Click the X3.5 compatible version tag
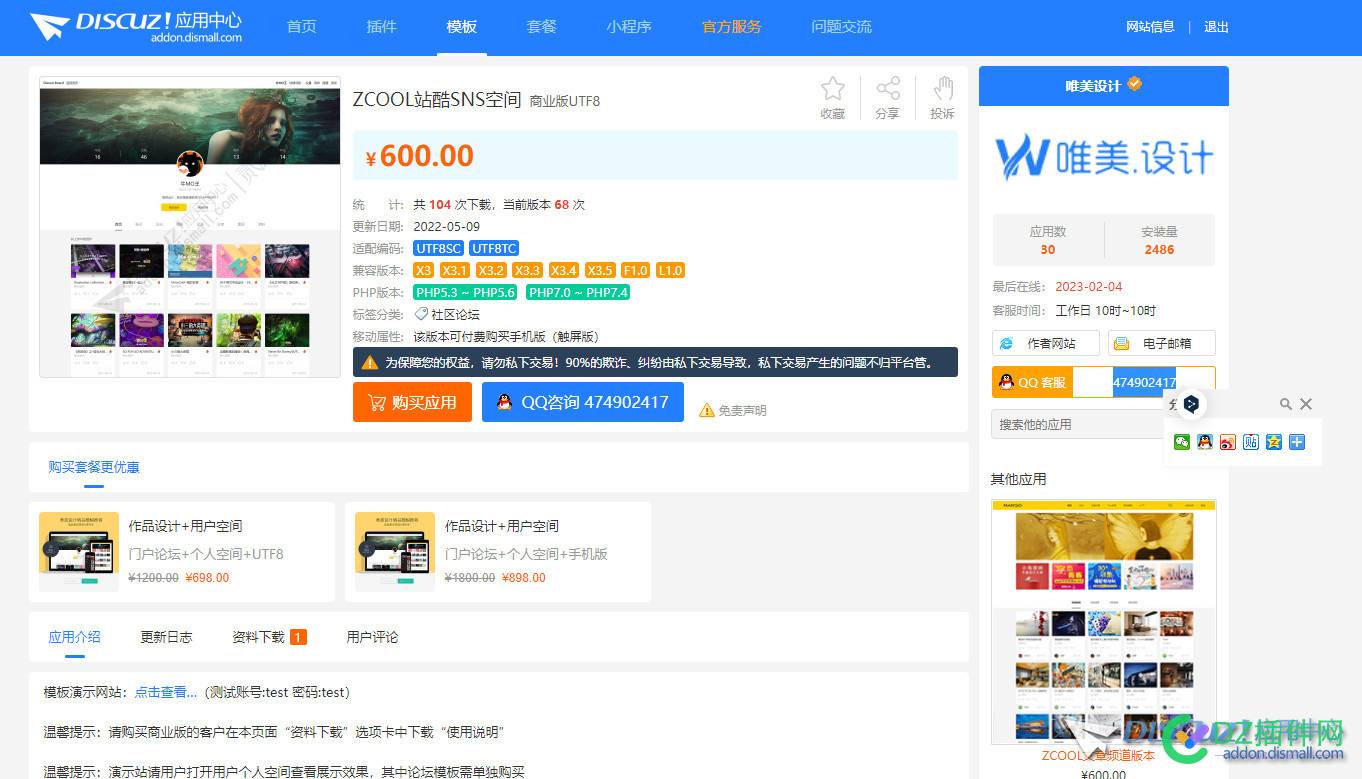 [600, 270]
